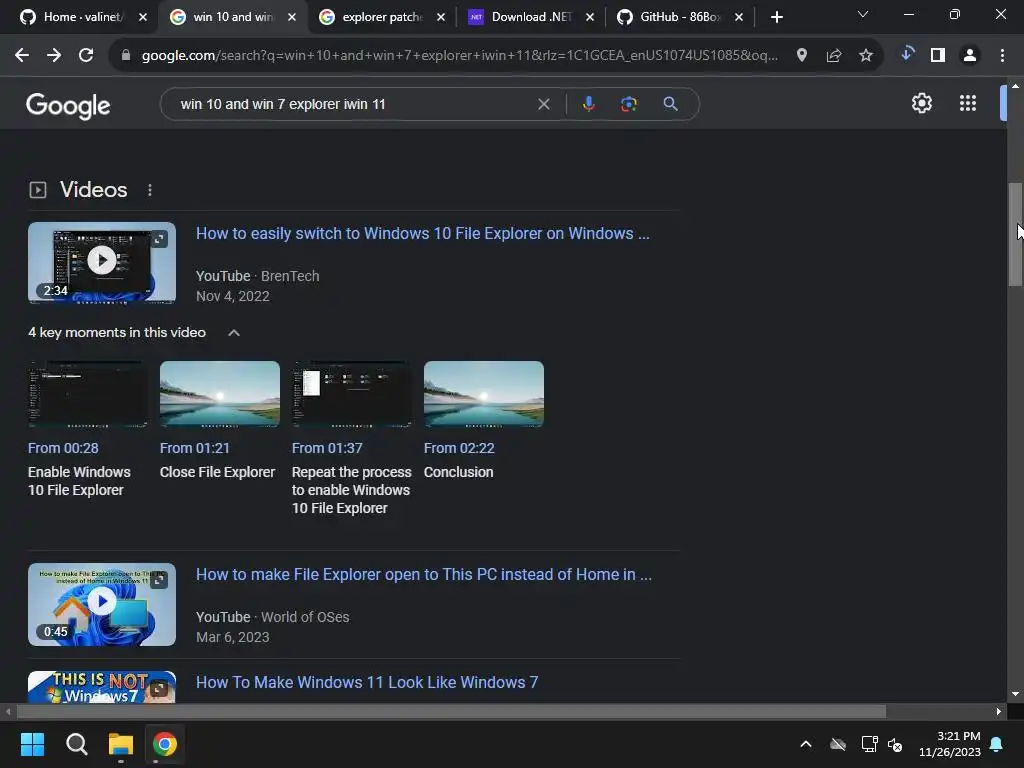The height and width of the screenshot is (768, 1024).
Task: Open the Chrome three-dot menu
Action: (x=1002, y=56)
